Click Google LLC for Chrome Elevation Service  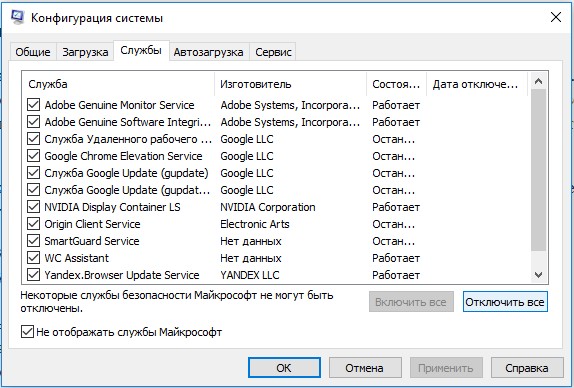pos(247,156)
